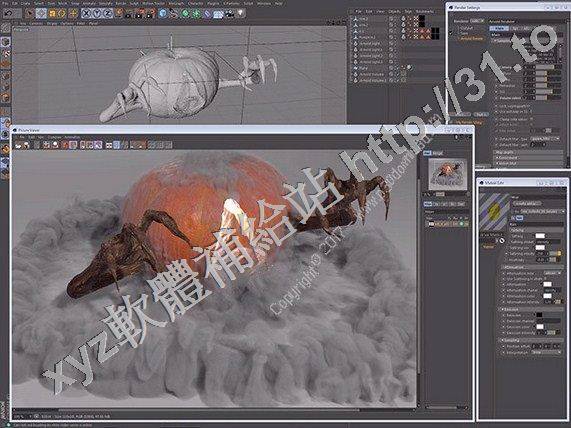The image size is (571, 428).
Task: Toggle the X axis lock
Action: click(x=86, y=13)
